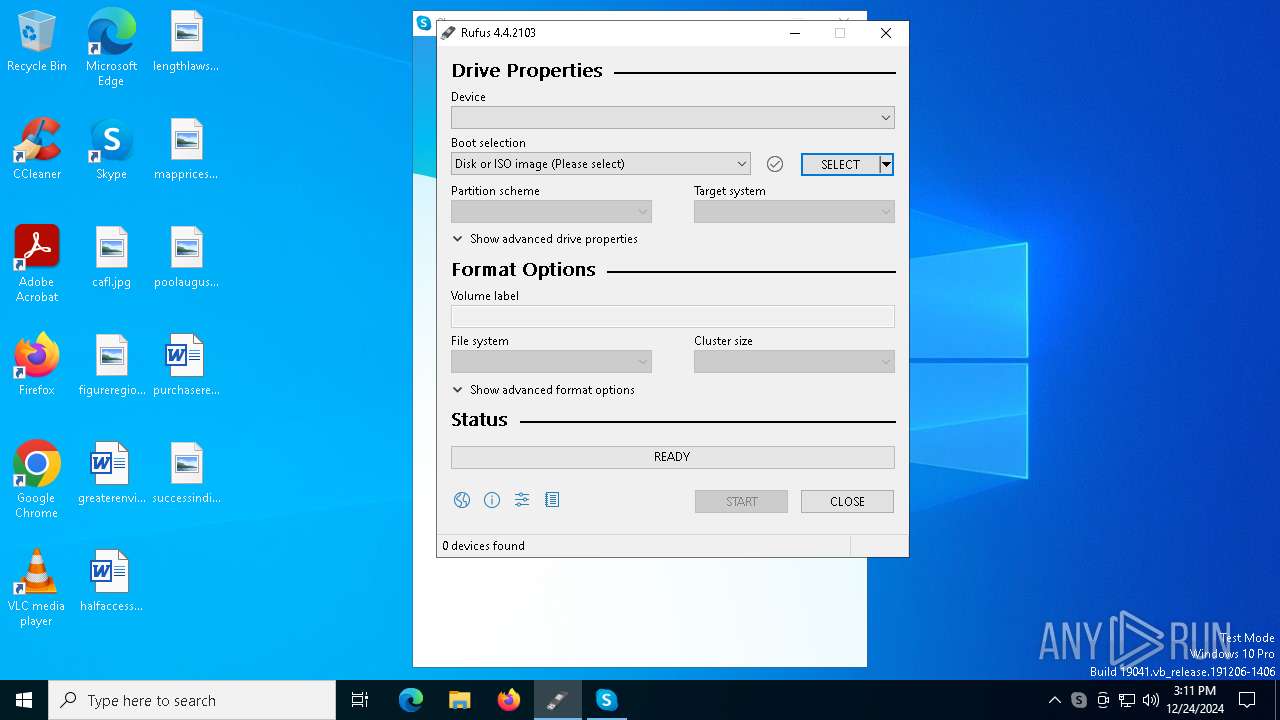The height and width of the screenshot is (720, 1280).
Task: Click the Volume label input field
Action: 672,317
